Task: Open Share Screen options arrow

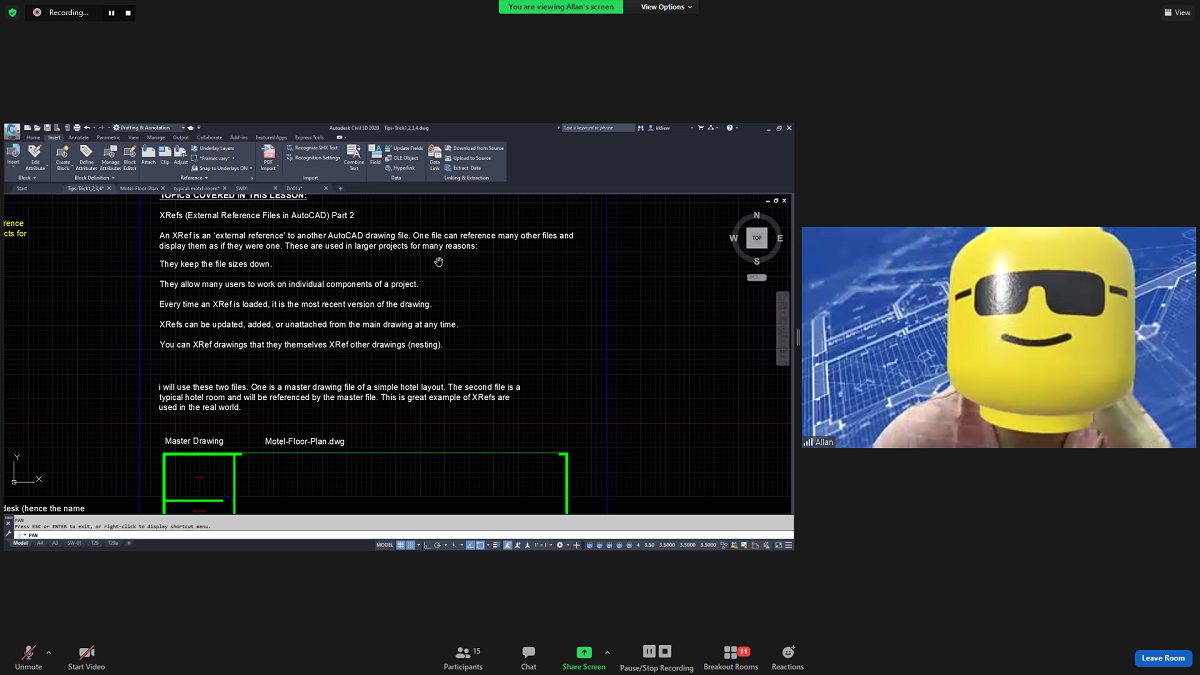Action: [607, 652]
